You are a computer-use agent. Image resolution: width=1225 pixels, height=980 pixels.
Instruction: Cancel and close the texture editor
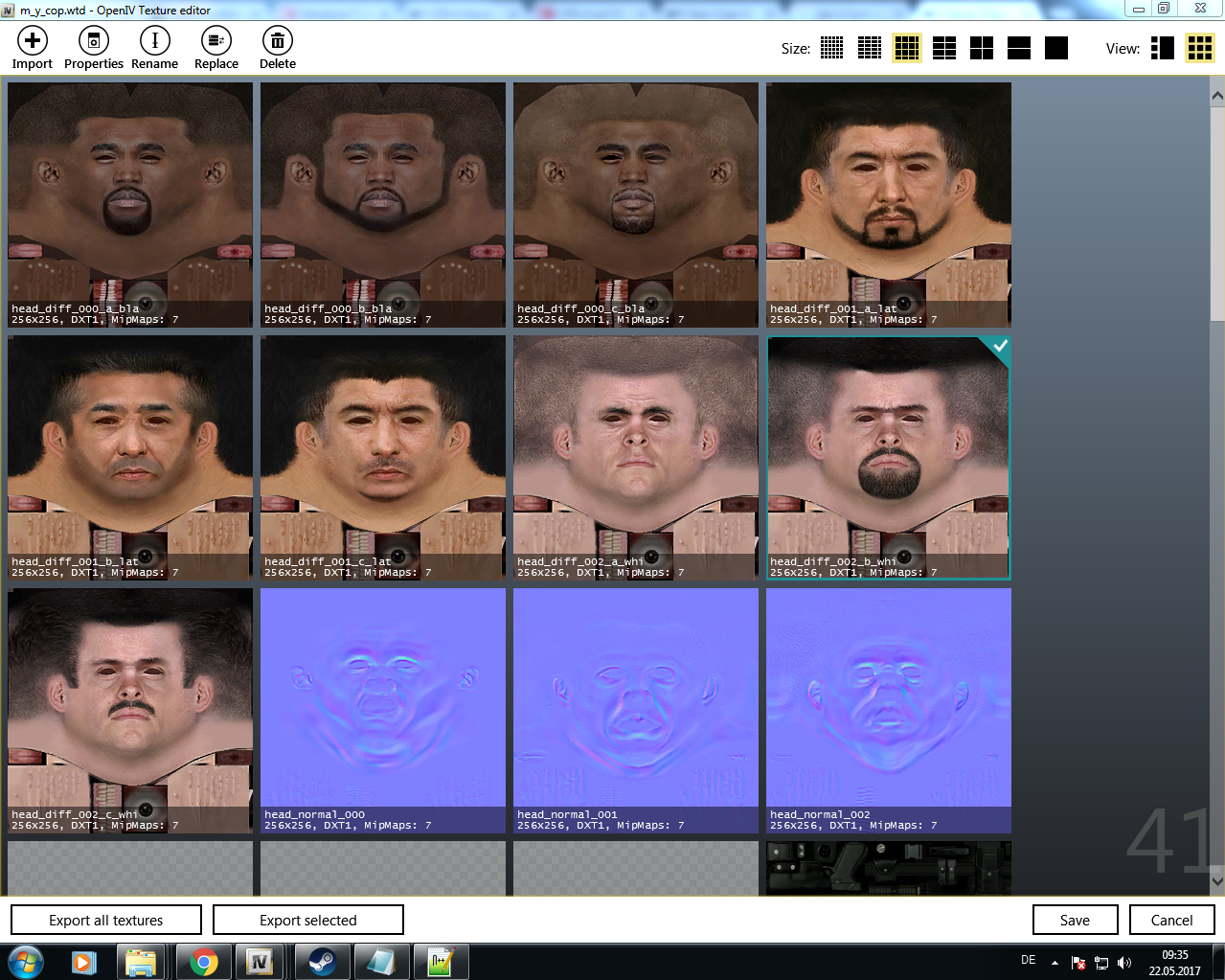tap(1171, 920)
